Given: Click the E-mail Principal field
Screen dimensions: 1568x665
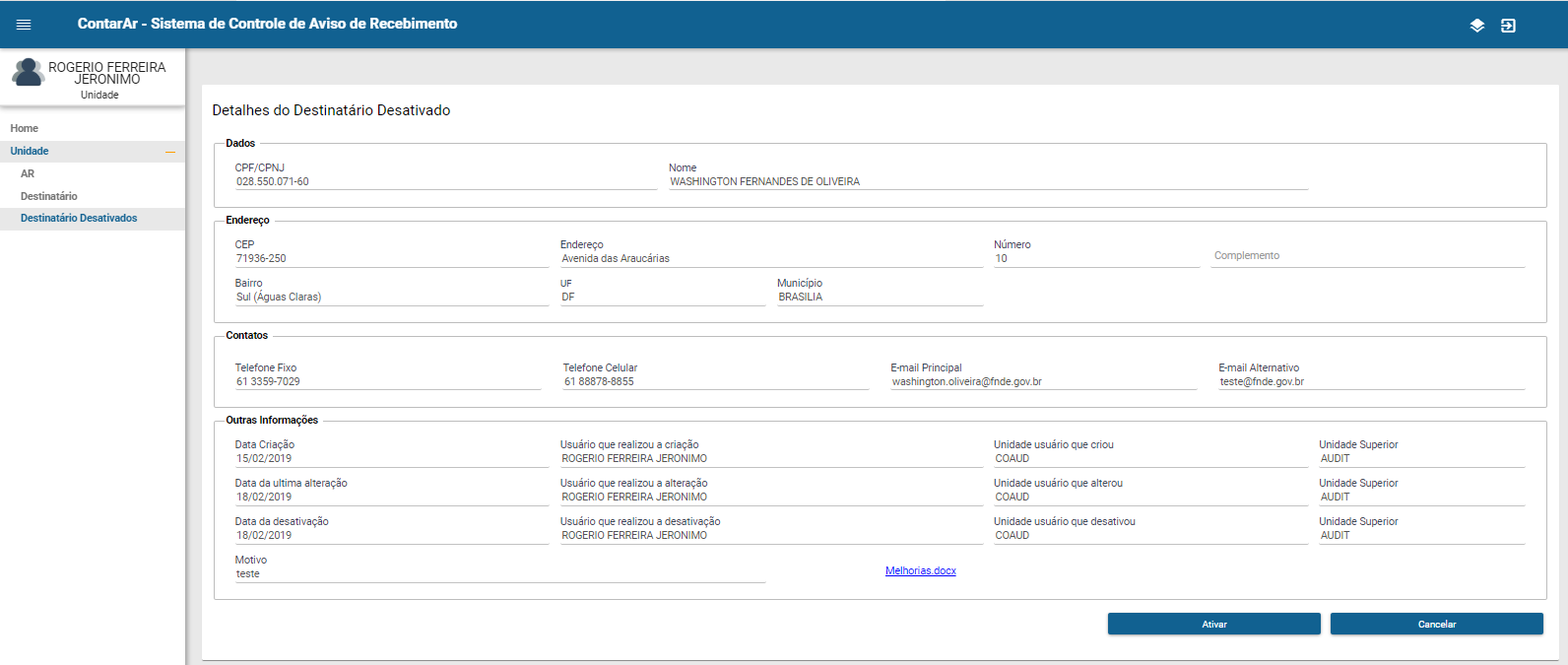Looking at the screenshot, I should pos(1042,381).
